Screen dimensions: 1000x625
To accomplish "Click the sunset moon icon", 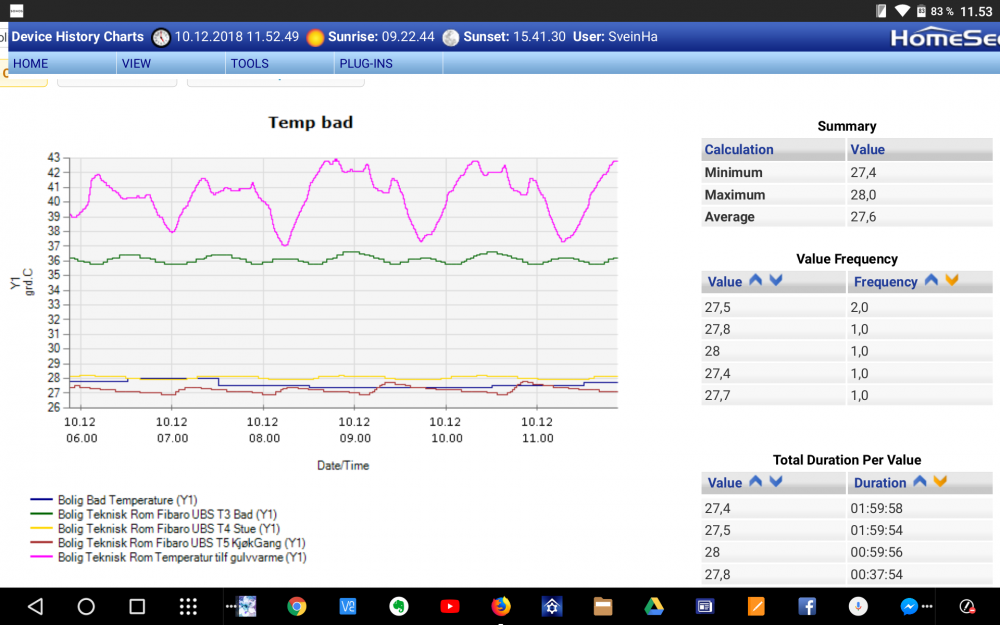I will tap(451, 38).
